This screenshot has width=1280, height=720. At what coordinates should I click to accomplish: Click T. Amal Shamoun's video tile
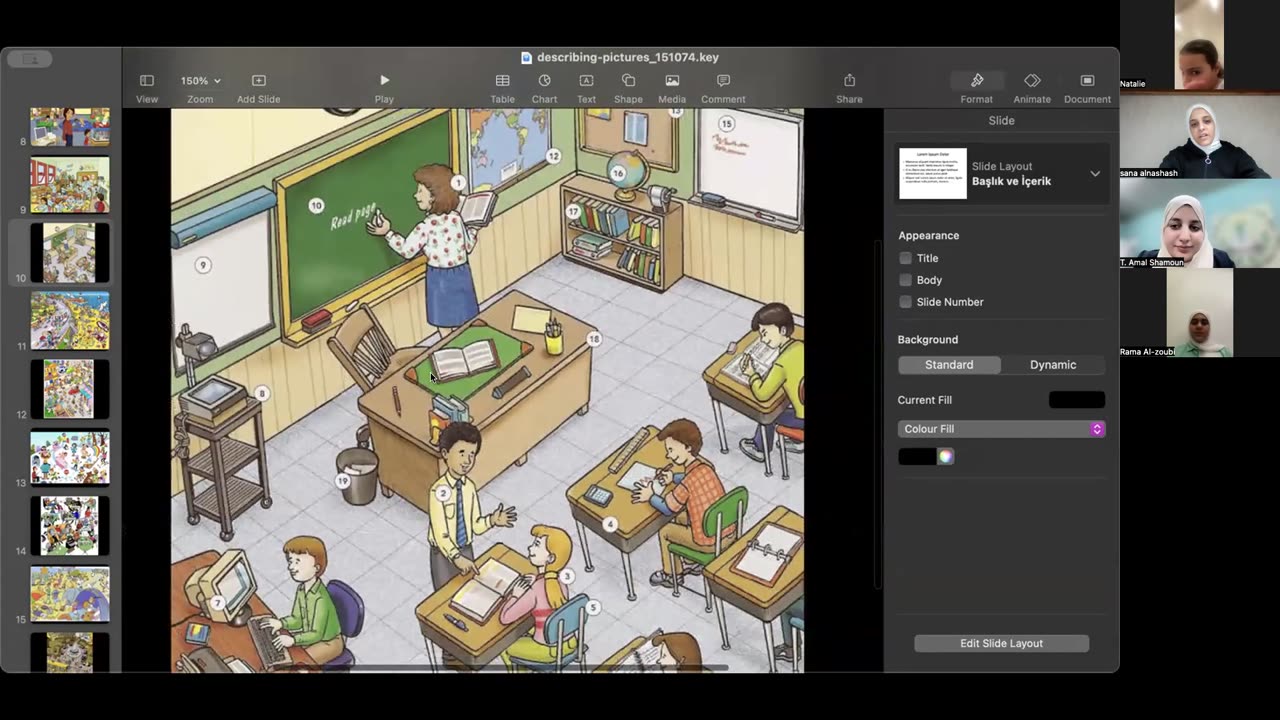(1199, 224)
